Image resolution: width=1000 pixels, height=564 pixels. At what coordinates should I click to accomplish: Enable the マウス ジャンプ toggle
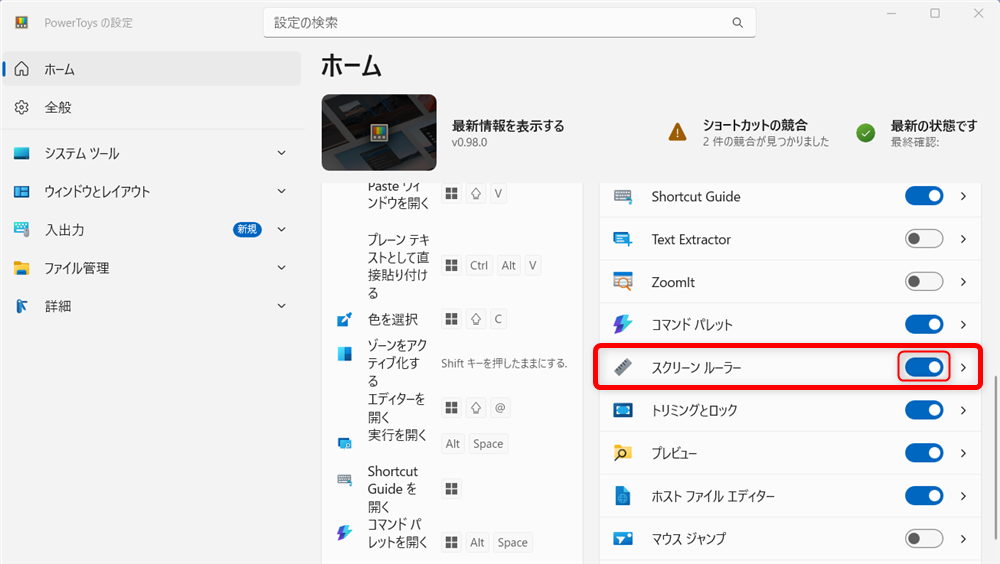point(923,538)
